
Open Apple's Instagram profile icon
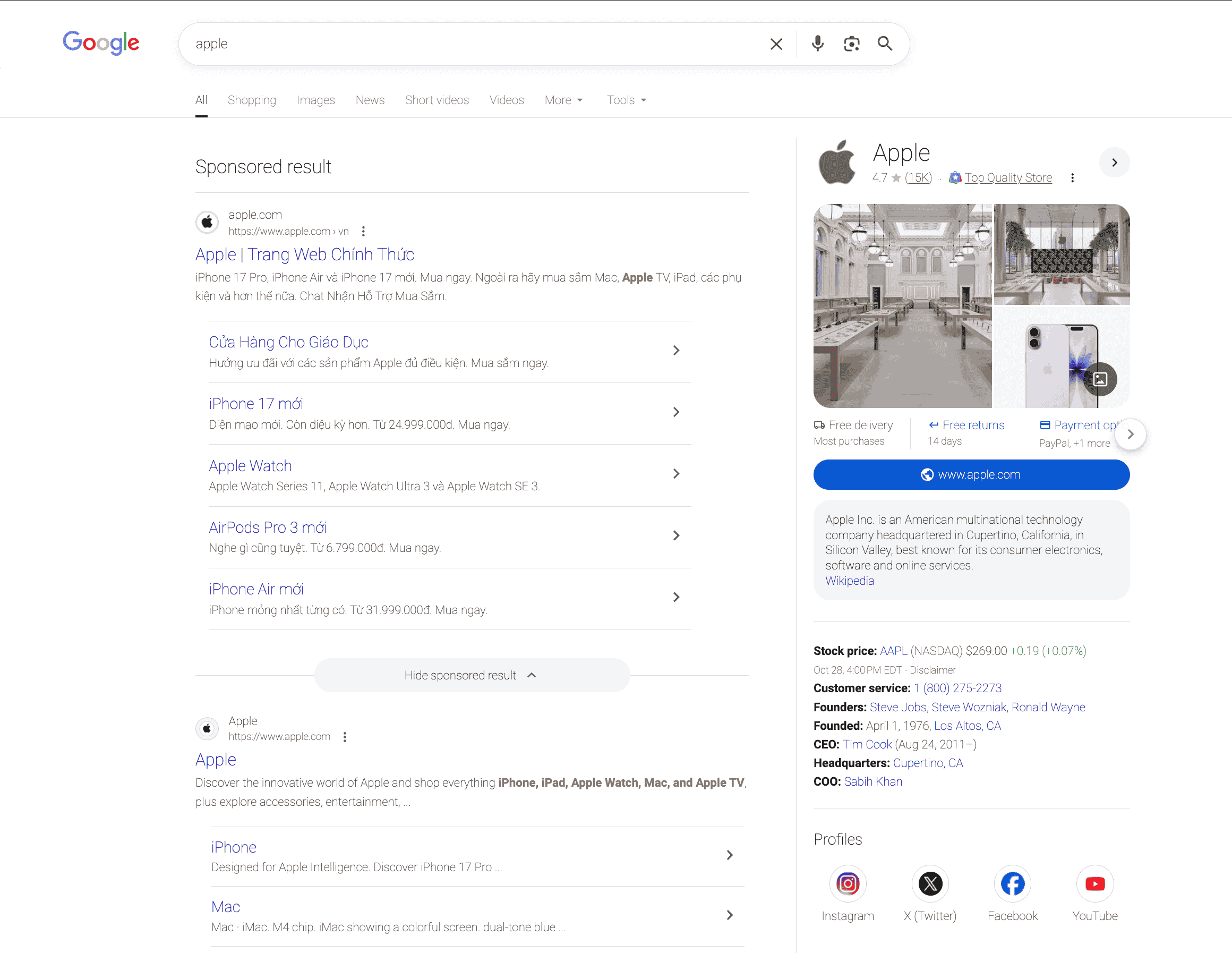(848, 883)
